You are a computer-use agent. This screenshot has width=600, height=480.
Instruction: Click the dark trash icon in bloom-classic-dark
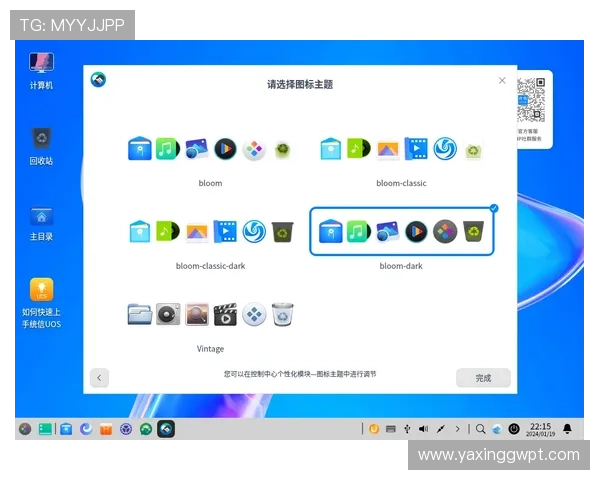tap(282, 232)
